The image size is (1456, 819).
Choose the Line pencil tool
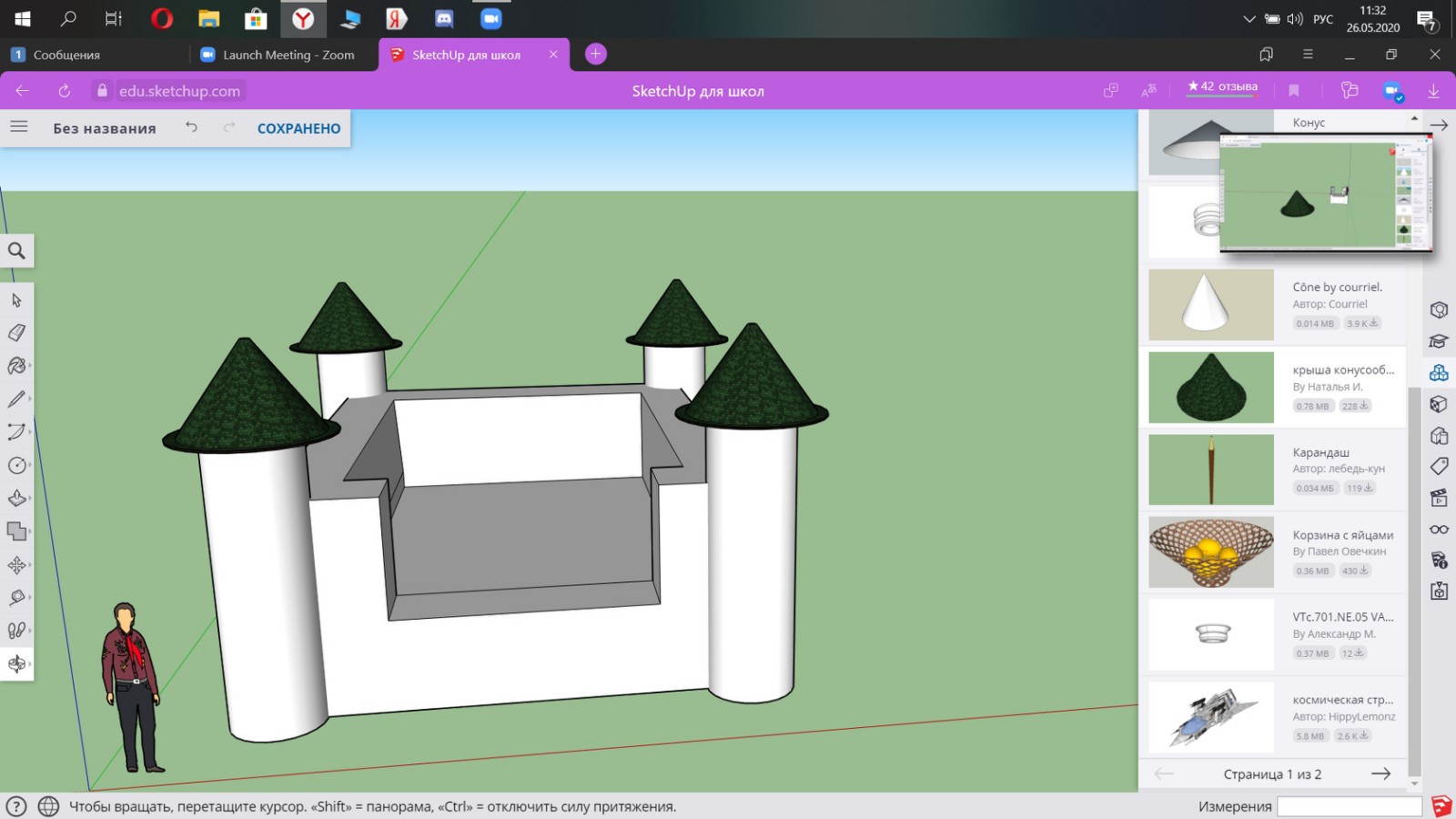(x=16, y=399)
